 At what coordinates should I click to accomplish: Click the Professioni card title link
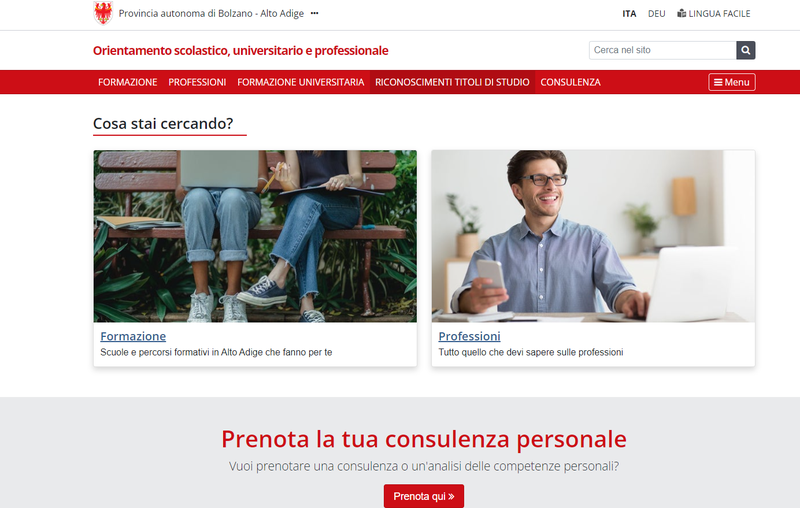click(469, 336)
